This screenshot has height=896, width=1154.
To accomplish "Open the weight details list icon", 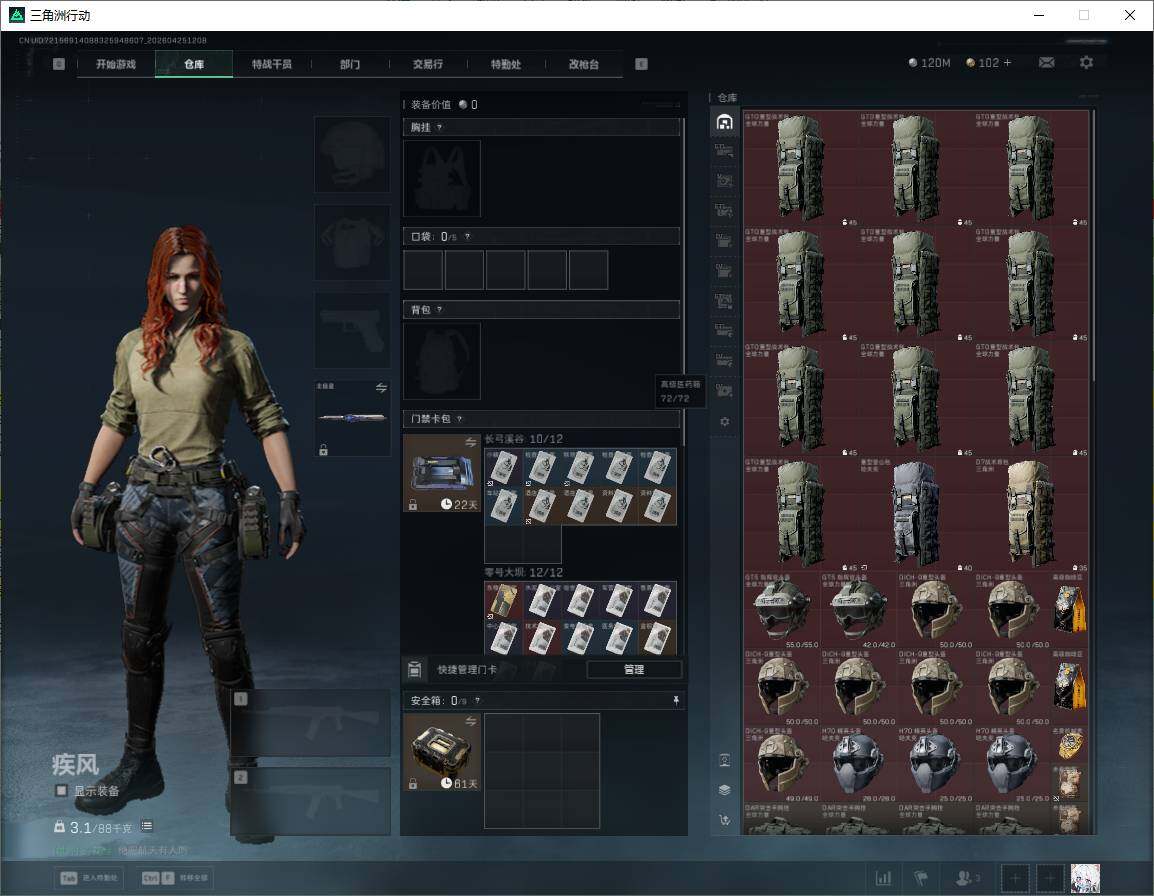I will (x=146, y=826).
